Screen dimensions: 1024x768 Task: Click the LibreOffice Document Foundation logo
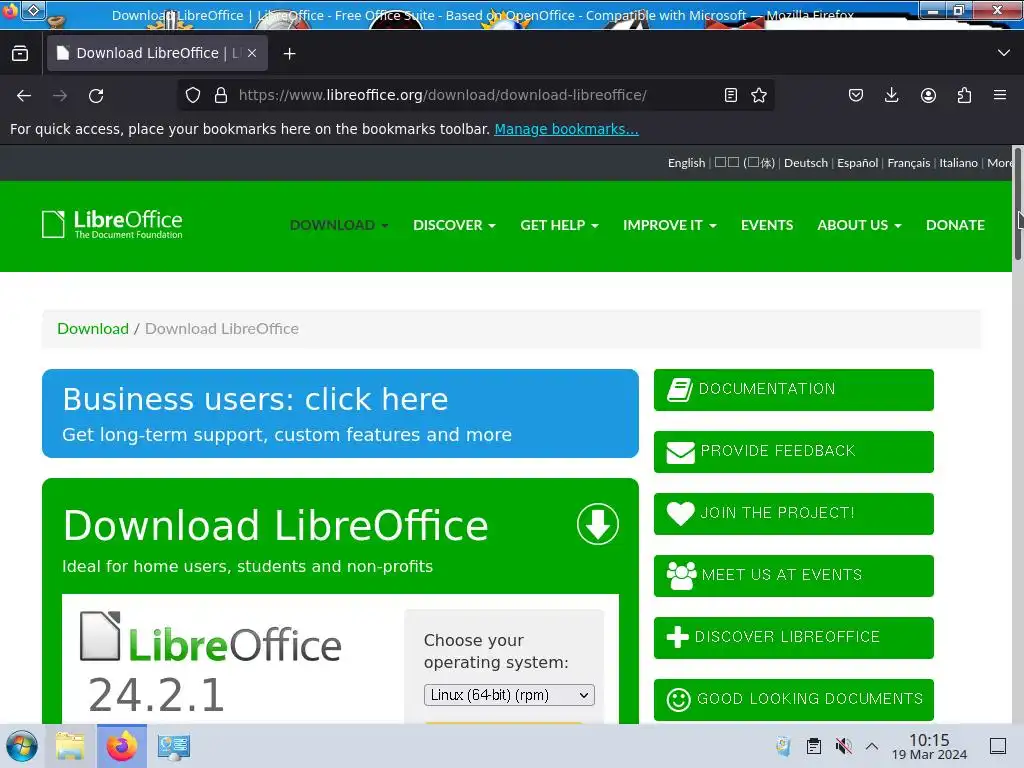pyautogui.click(x=112, y=225)
